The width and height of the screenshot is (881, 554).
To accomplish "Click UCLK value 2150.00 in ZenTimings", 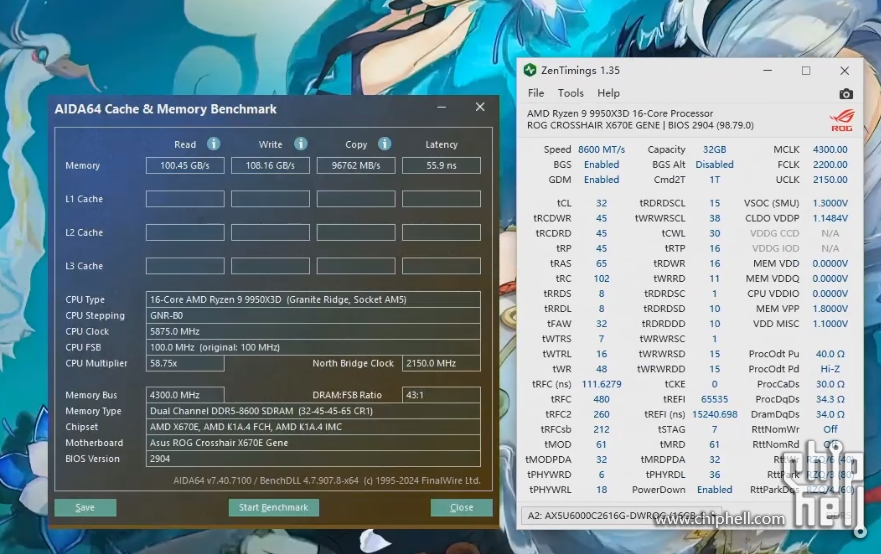I will [830, 180].
